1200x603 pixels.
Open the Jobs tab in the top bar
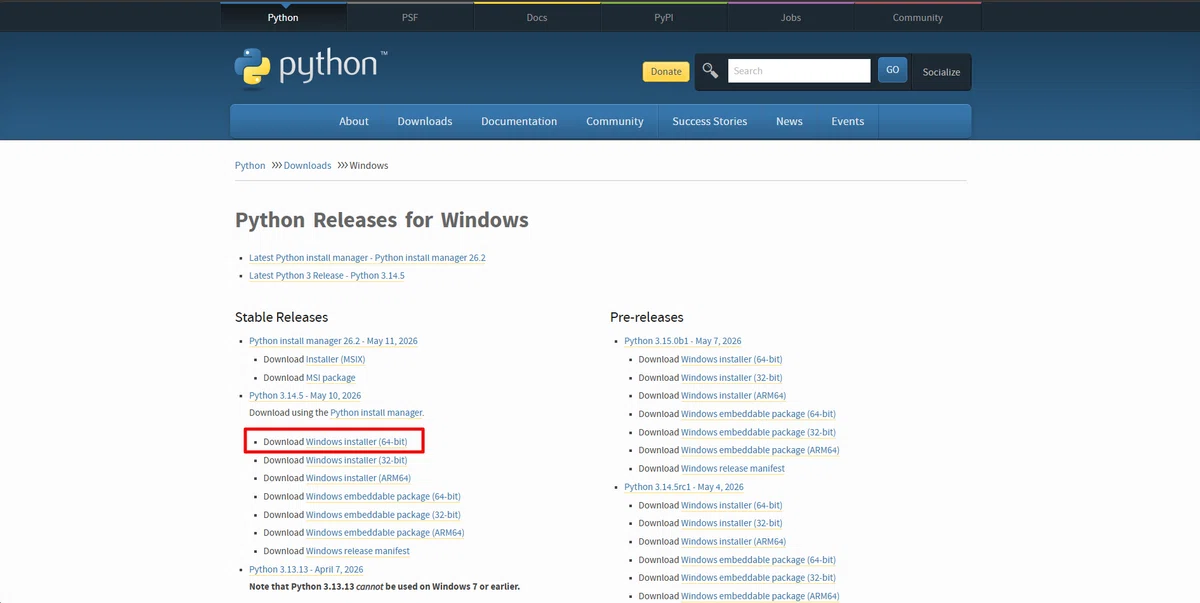click(x=791, y=17)
